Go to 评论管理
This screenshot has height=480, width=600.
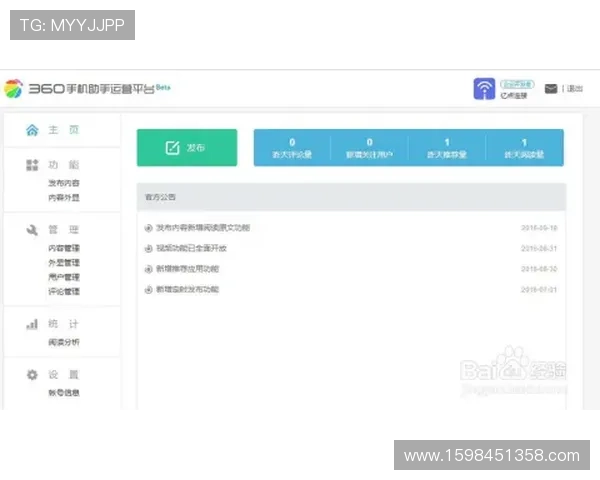point(64,291)
